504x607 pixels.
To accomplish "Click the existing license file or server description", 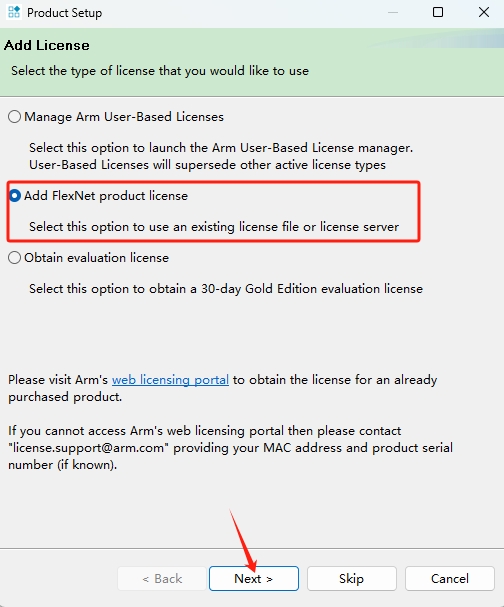I will click(x=214, y=226).
